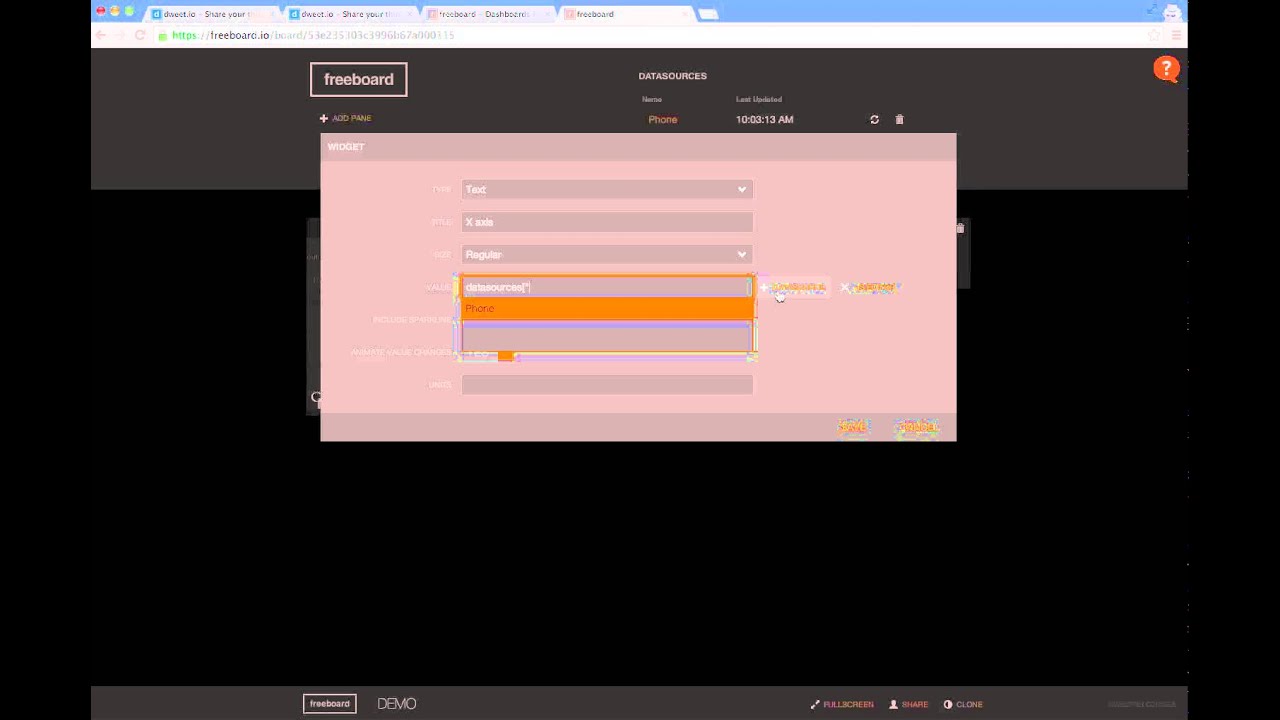This screenshot has height=720, width=1280.
Task: Save the widget settings
Action: (854, 427)
